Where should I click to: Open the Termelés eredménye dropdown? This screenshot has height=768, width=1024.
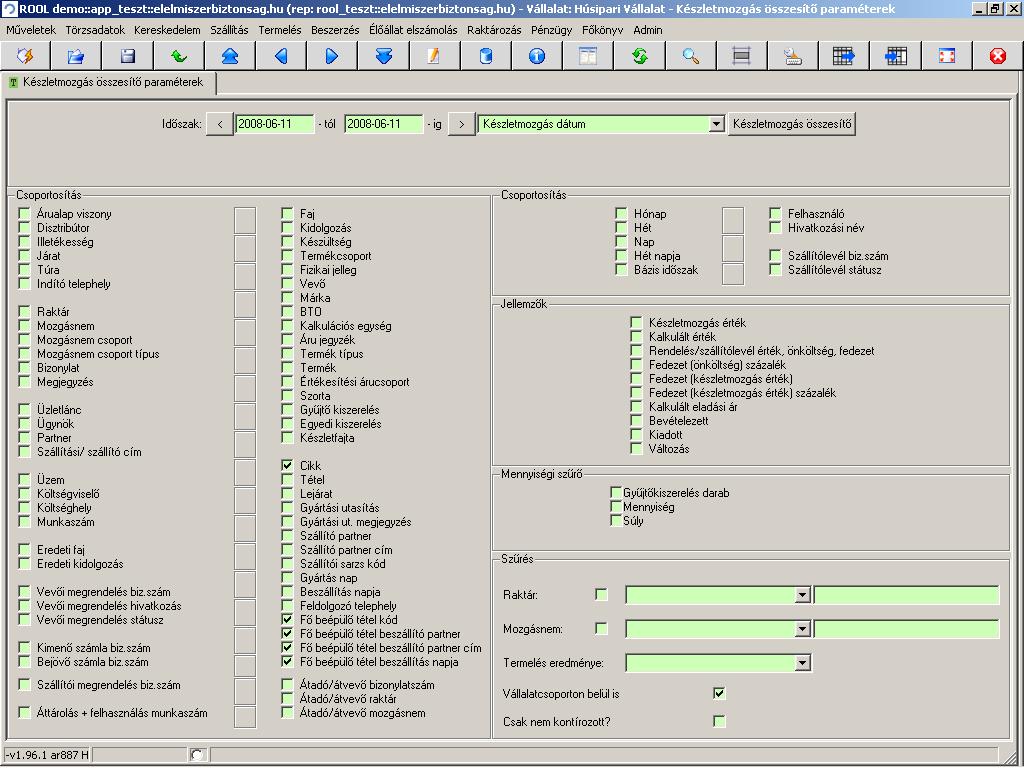coord(802,662)
